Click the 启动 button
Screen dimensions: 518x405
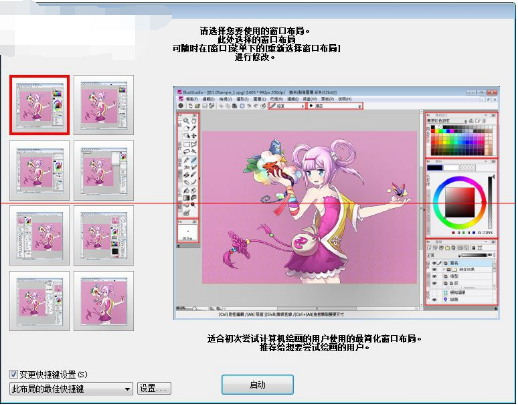coord(257,385)
